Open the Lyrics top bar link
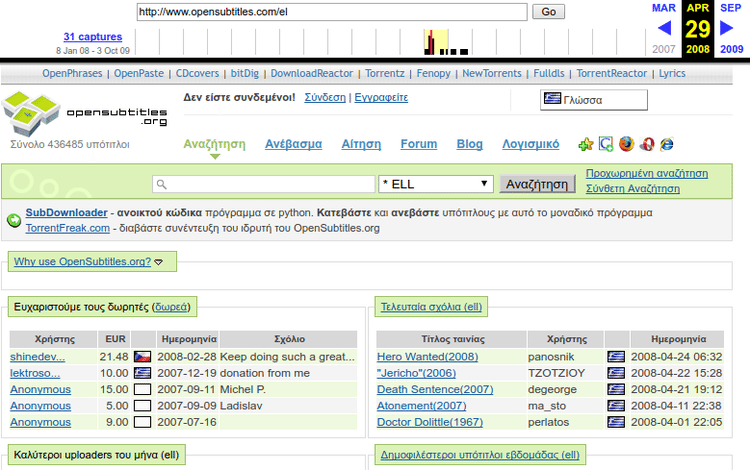The width and height of the screenshot is (750, 470). pyautogui.click(x=672, y=73)
